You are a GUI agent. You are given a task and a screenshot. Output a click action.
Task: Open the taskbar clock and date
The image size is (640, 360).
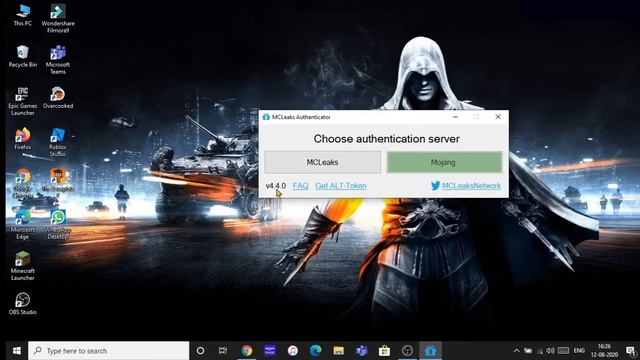click(604, 351)
